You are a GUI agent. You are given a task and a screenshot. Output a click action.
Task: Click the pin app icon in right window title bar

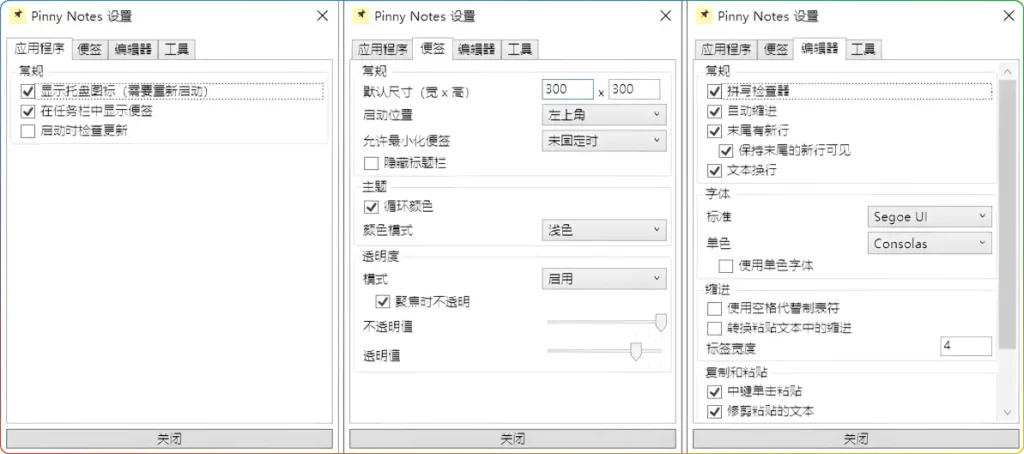click(x=704, y=16)
